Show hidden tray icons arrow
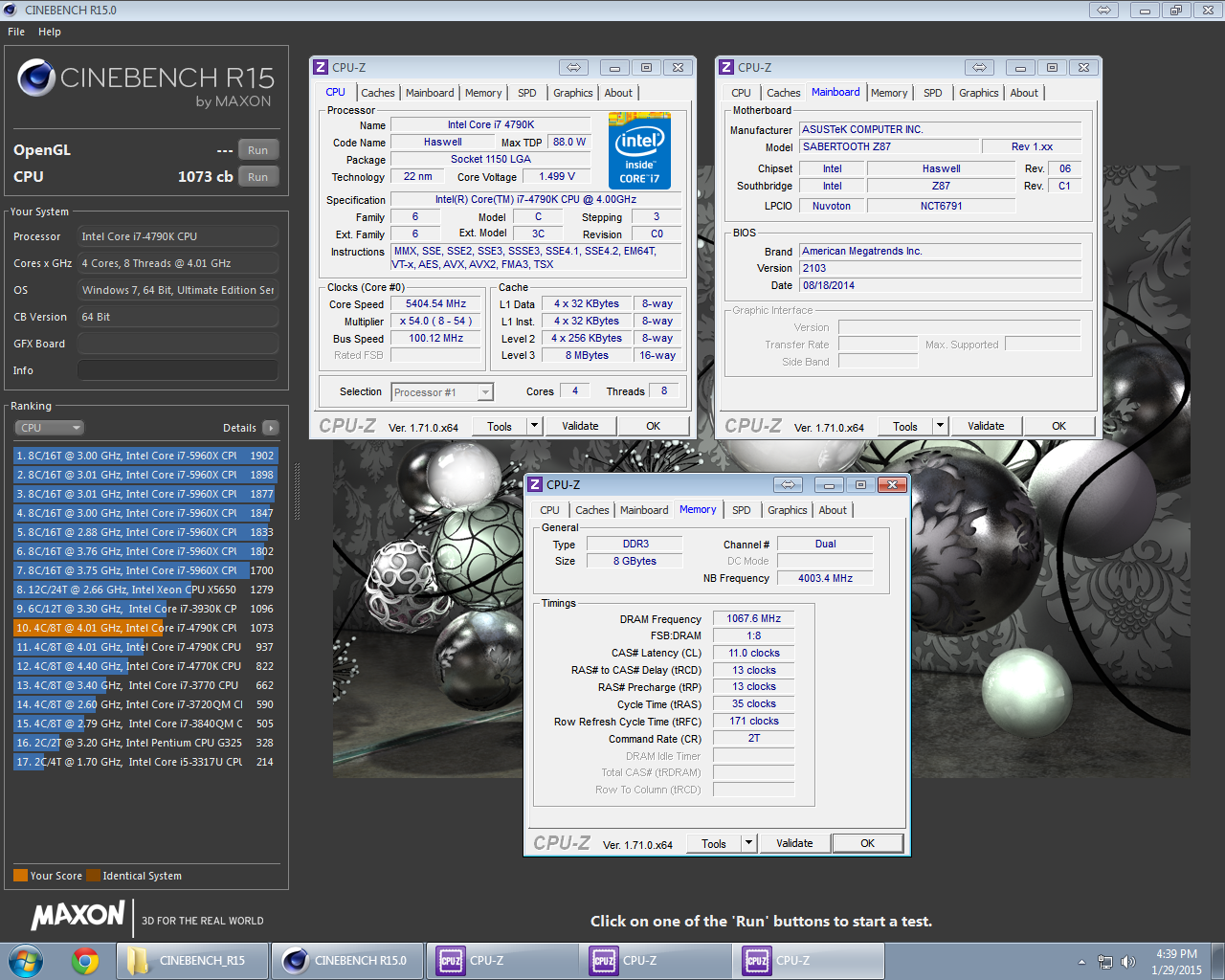This screenshot has height=980, width=1225. 1081,962
